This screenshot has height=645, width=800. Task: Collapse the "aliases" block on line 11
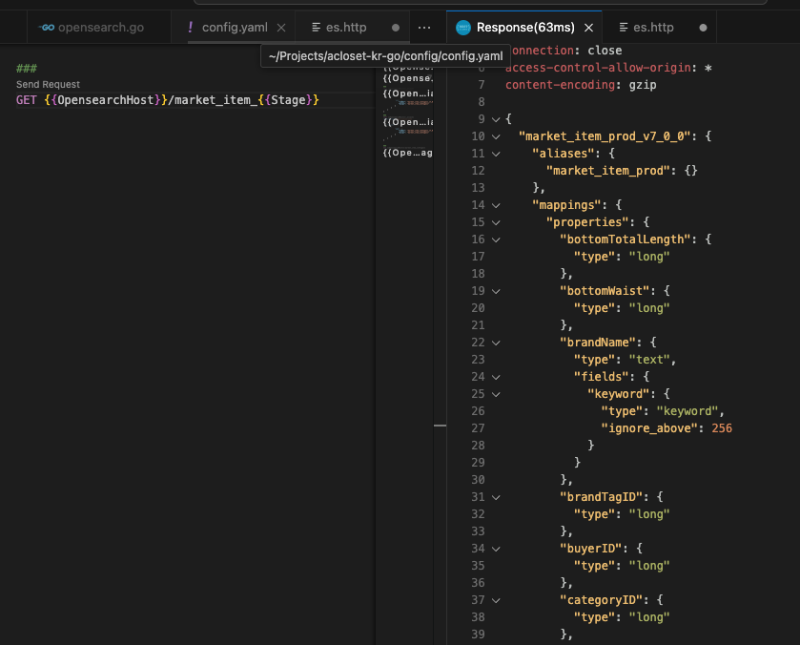click(x=496, y=153)
